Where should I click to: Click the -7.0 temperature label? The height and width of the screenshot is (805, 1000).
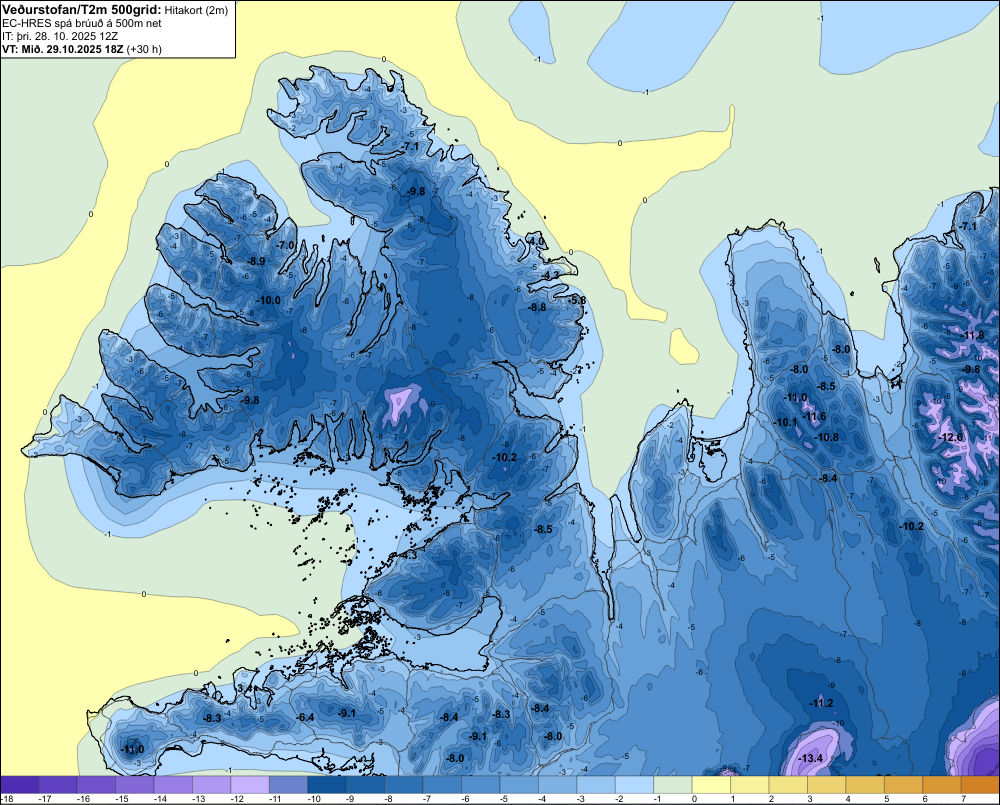pyautogui.click(x=285, y=245)
